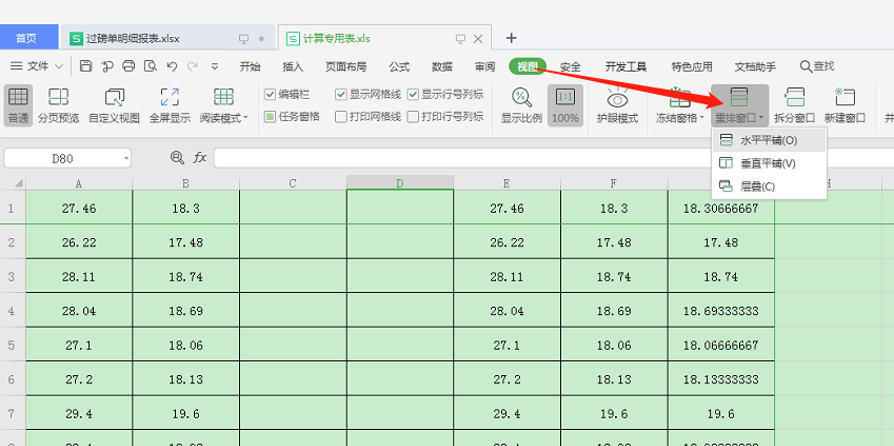Toggle the 任务窗格 checkbox
894x446 pixels.
coord(270,117)
